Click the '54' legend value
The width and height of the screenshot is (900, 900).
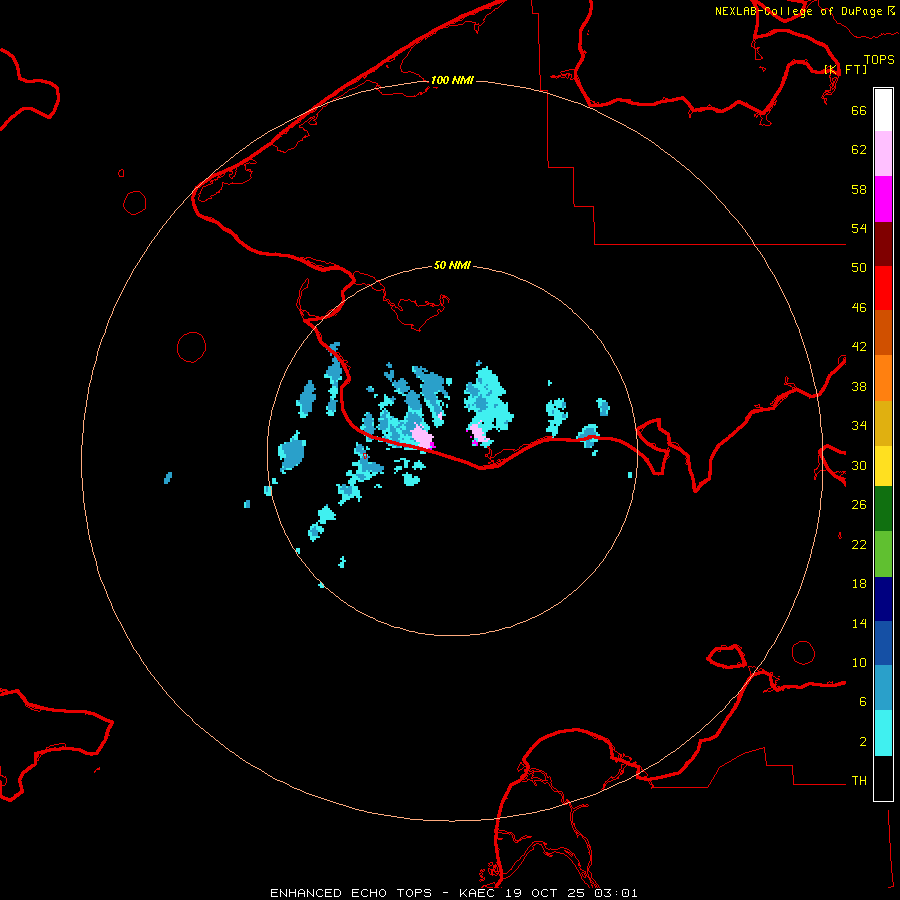point(859,228)
